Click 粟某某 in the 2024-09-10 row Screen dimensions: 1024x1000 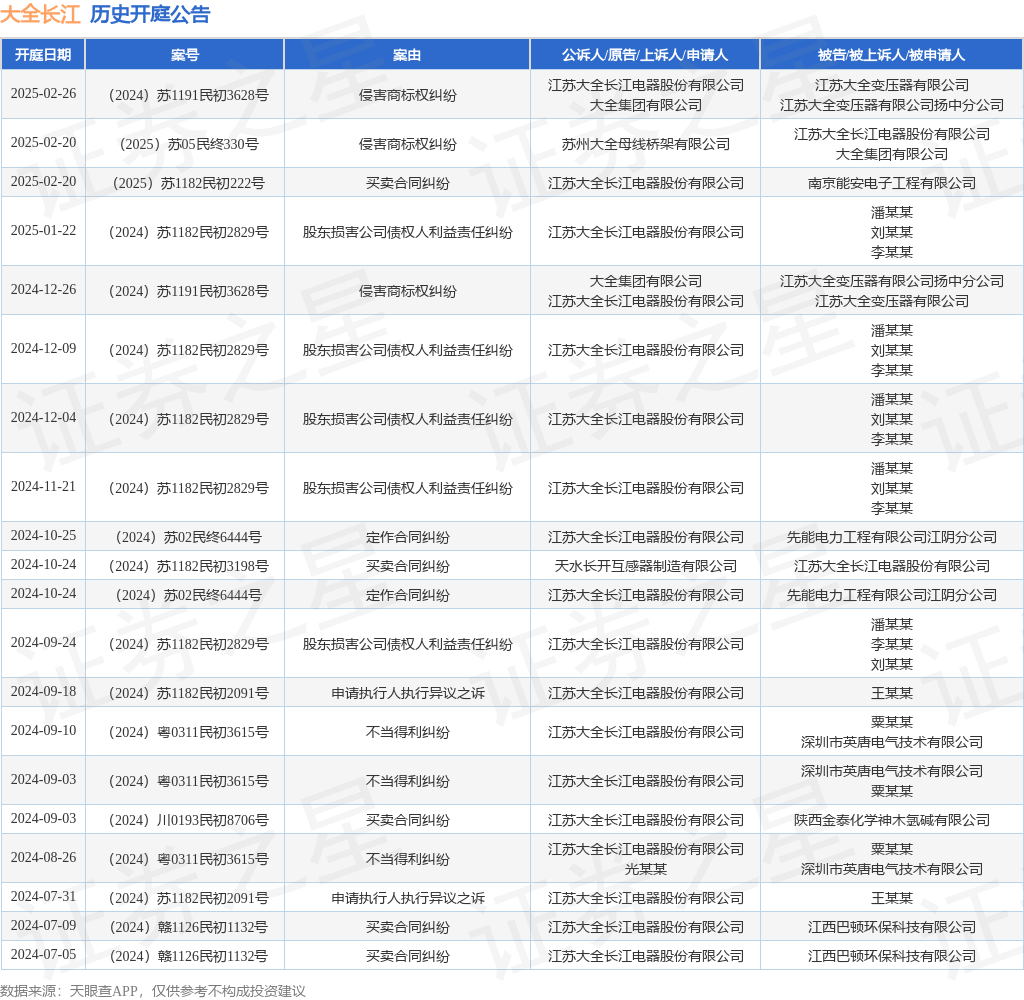[x=891, y=722]
